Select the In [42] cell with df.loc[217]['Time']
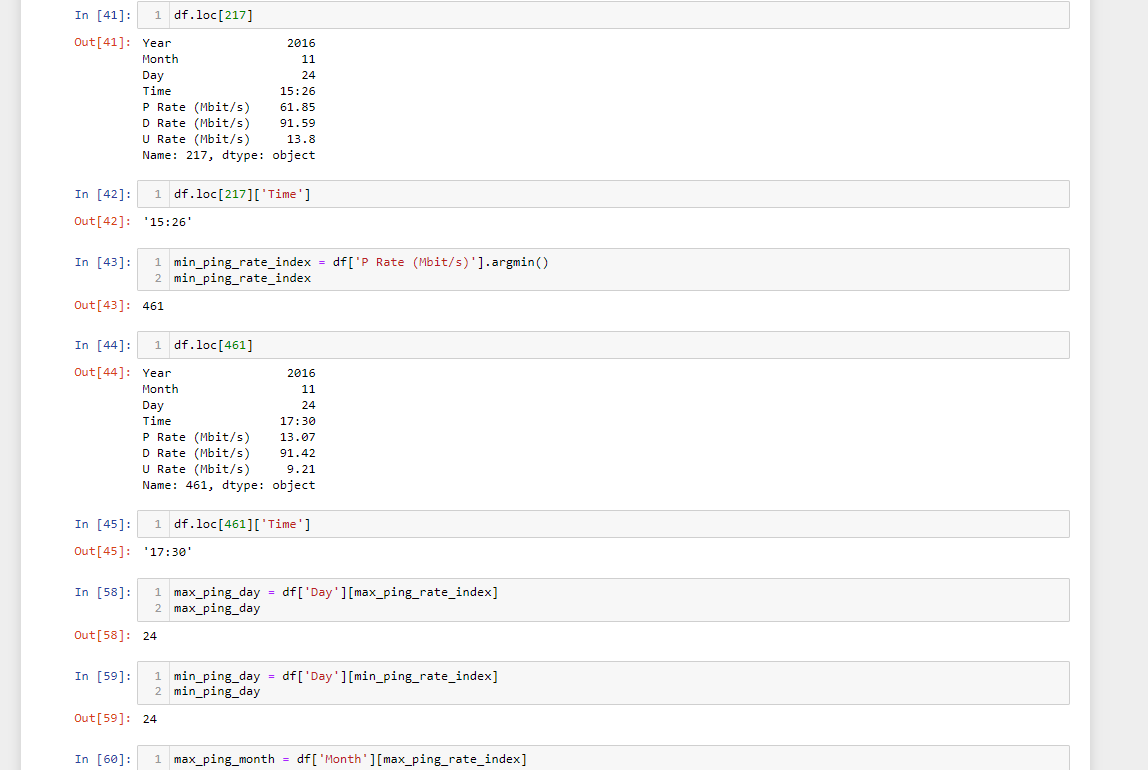The height and width of the screenshot is (770, 1148). (603, 194)
